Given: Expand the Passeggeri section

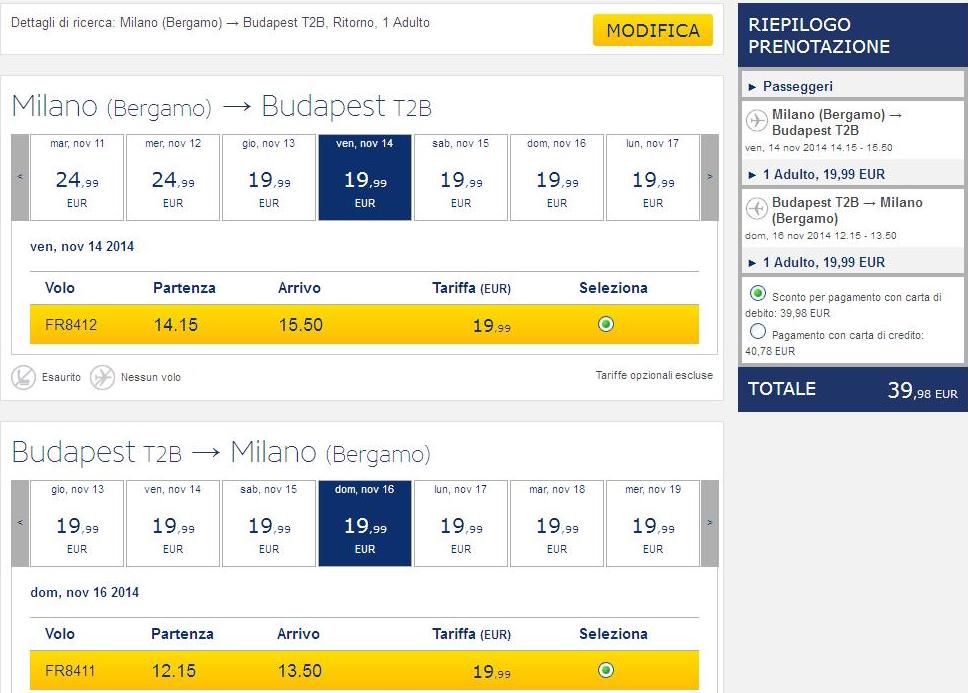Looking at the screenshot, I should tap(797, 87).
